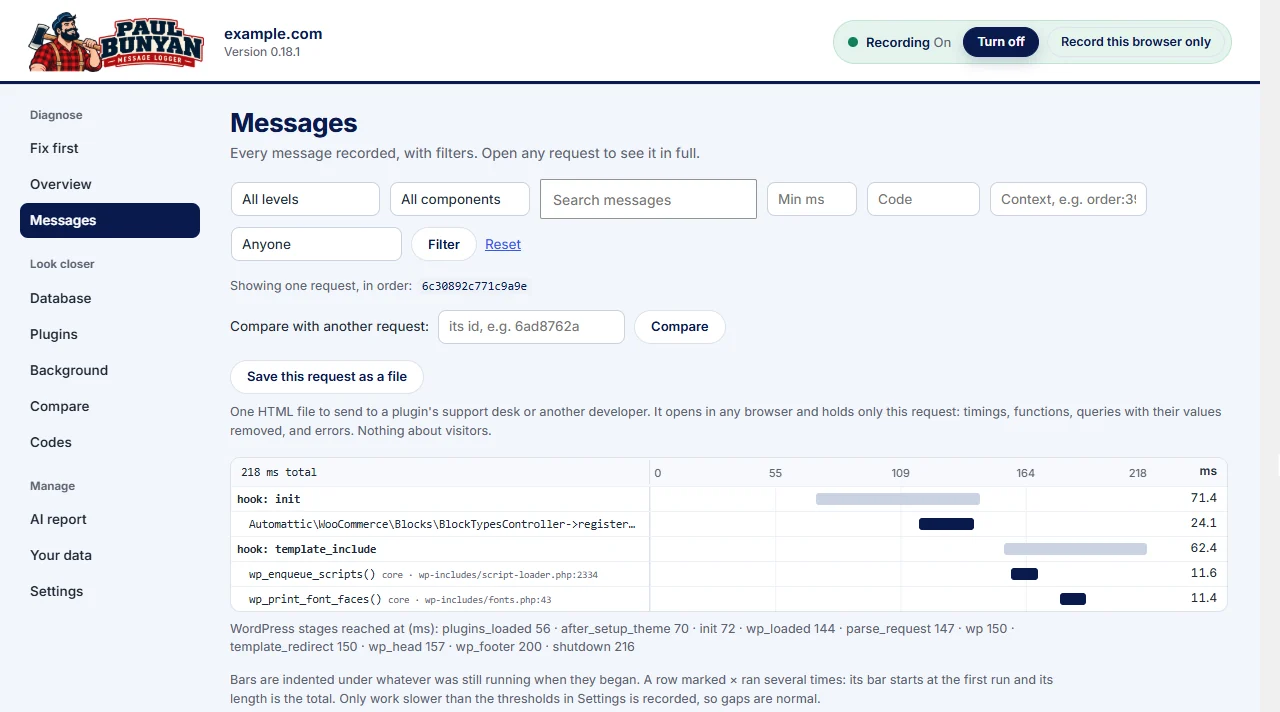The image size is (1280, 712).
Task: Click Save this request as a file
Action: tap(327, 377)
